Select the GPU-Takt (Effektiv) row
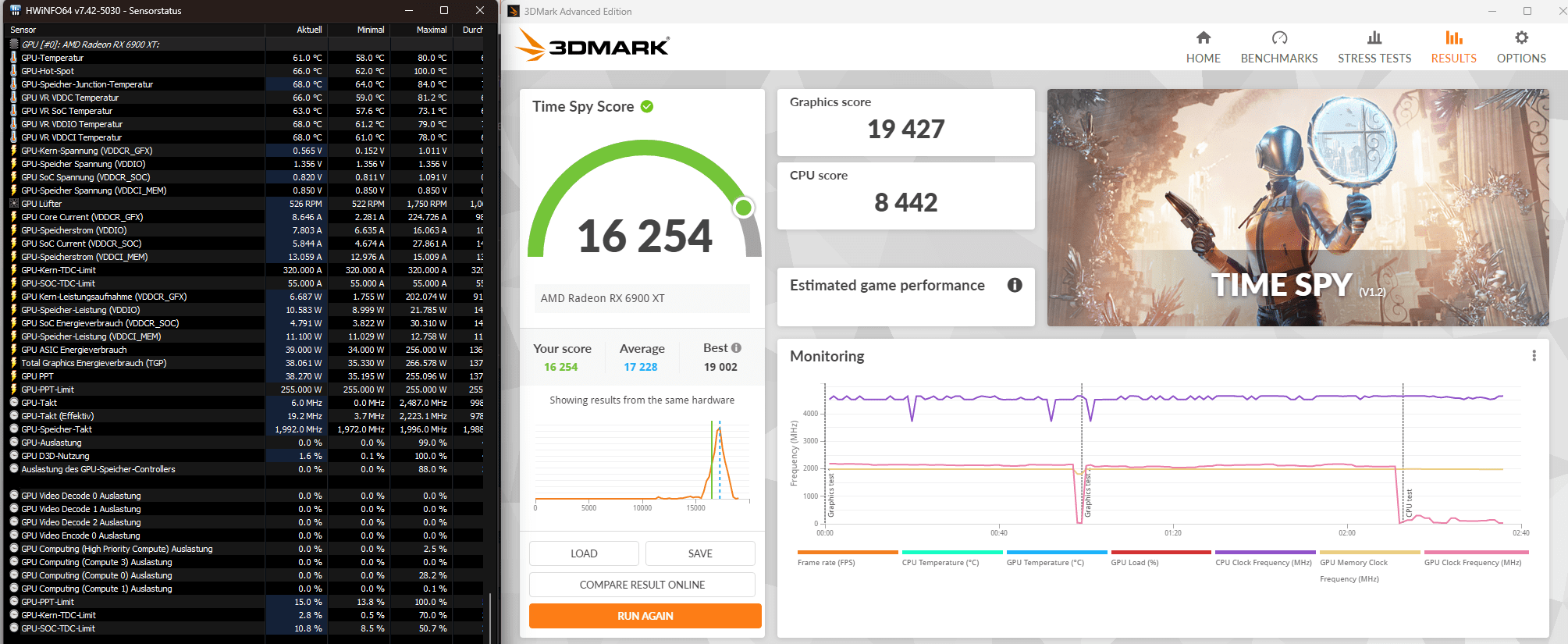The image size is (1568, 644). coord(246,416)
